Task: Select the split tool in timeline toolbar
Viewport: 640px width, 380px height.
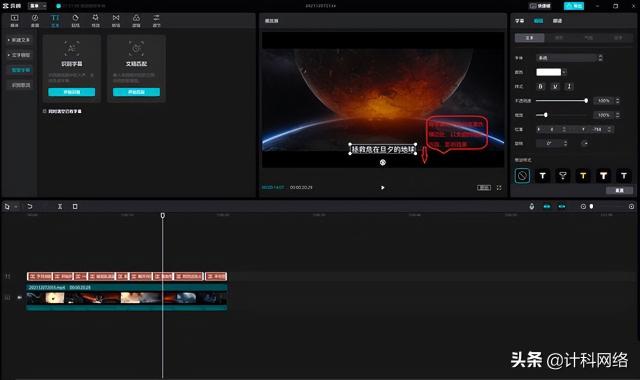Action: [x=60, y=206]
